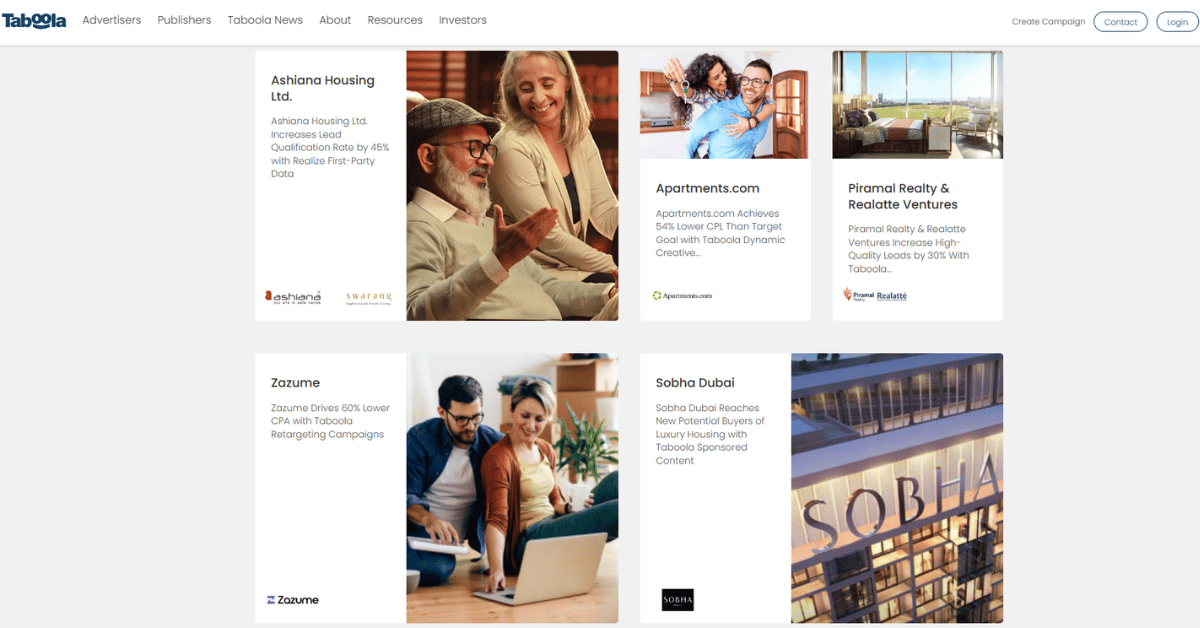Click the bedroom view photo in Piramal card

[917, 105]
